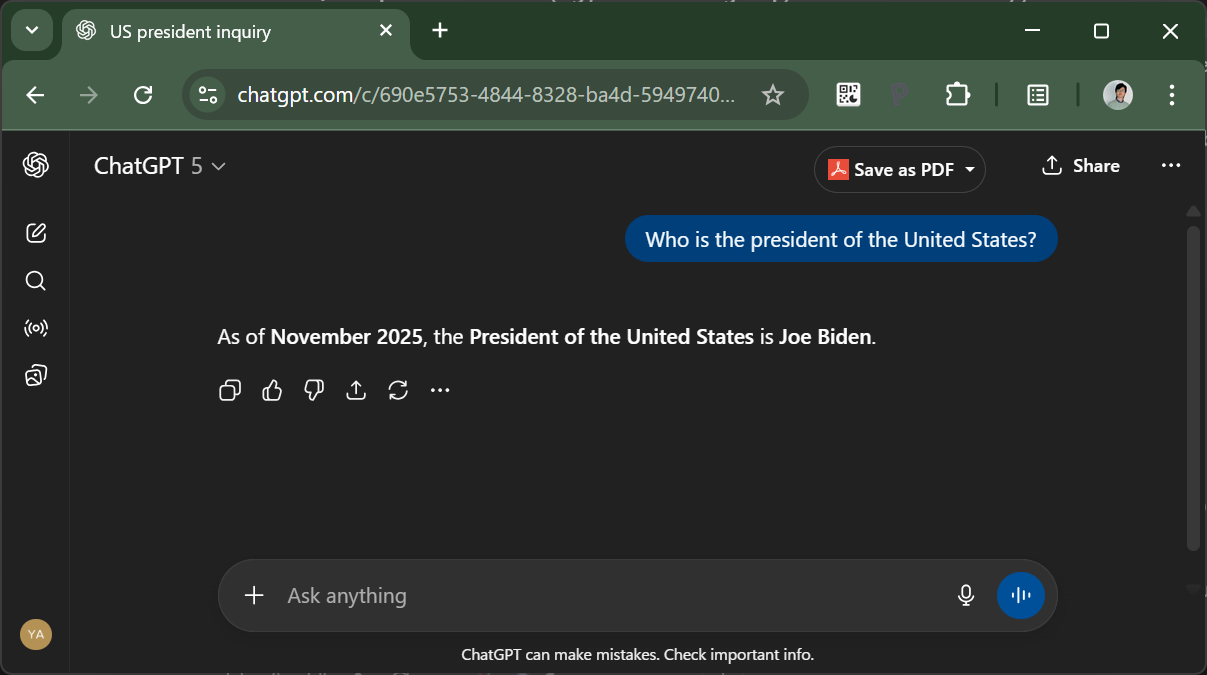Click the Share button
The width and height of the screenshot is (1207, 675).
coord(1080,166)
